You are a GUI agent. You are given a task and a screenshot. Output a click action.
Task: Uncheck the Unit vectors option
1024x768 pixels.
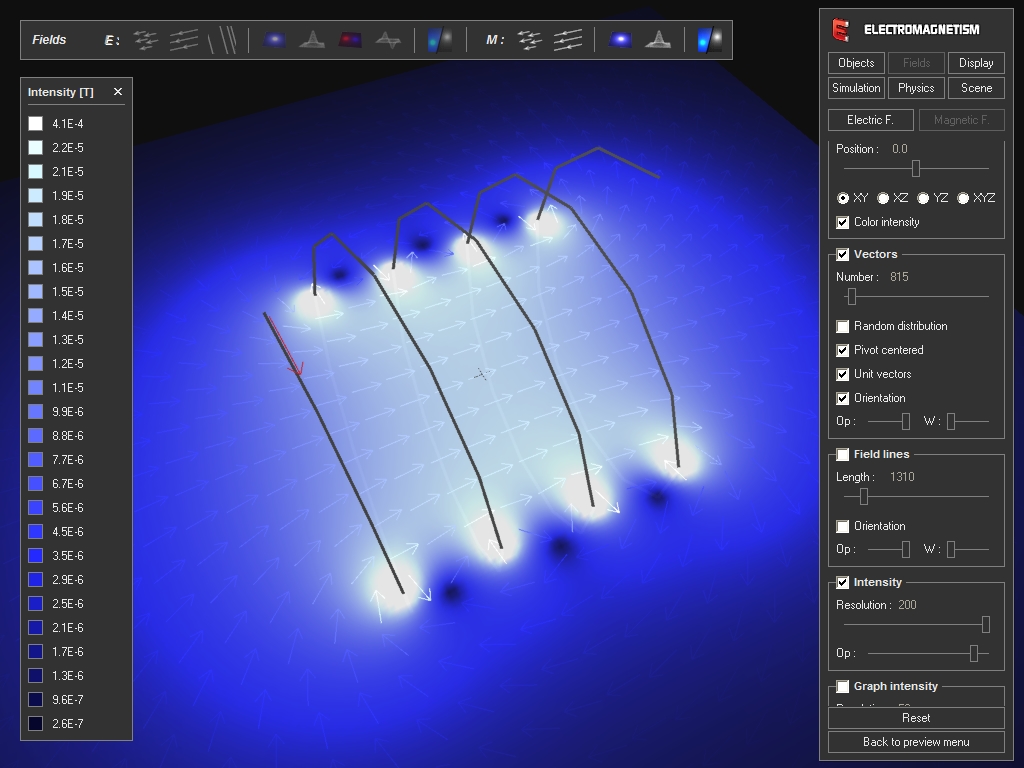click(843, 374)
